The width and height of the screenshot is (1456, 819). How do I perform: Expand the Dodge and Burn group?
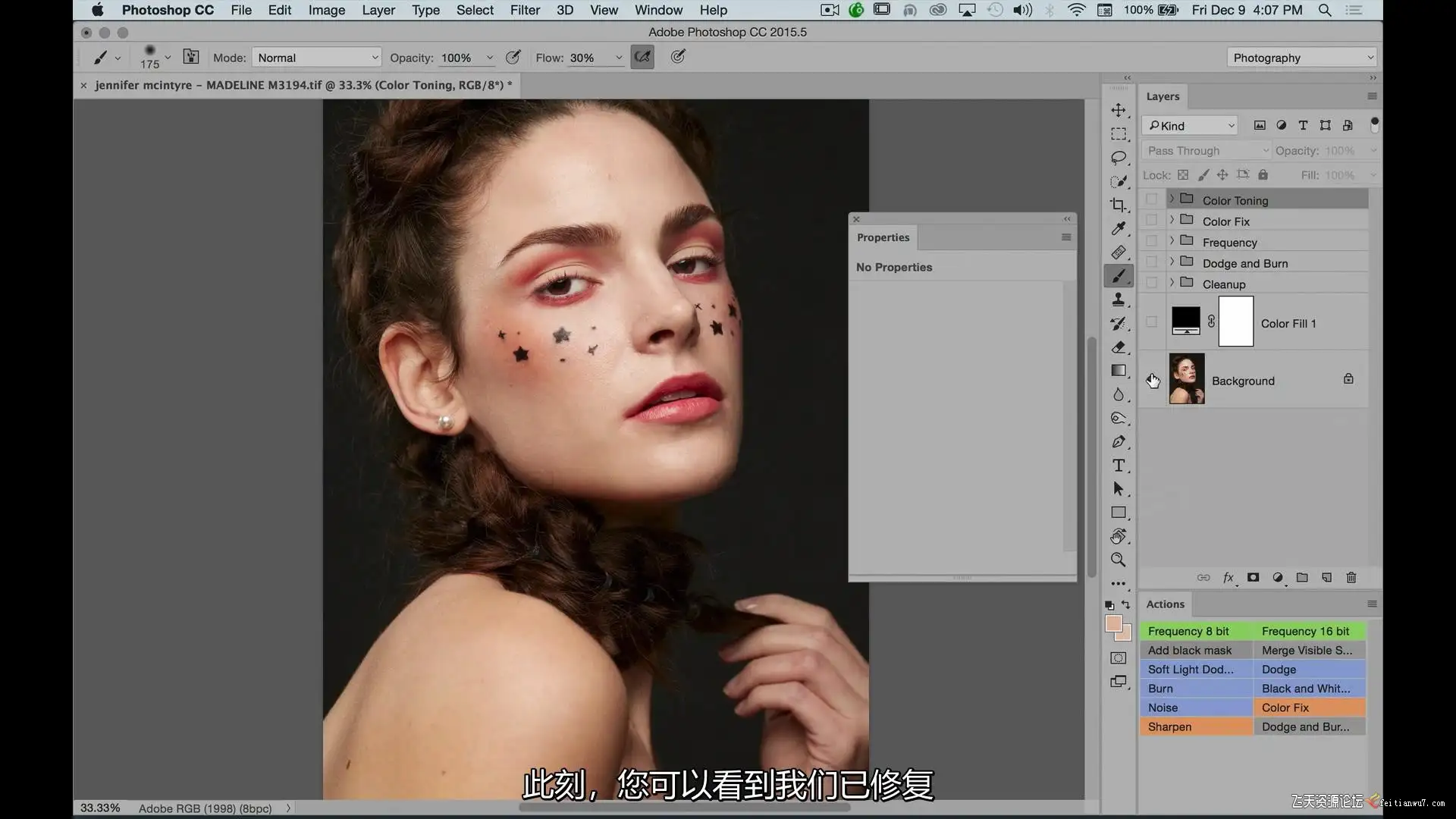1172,262
